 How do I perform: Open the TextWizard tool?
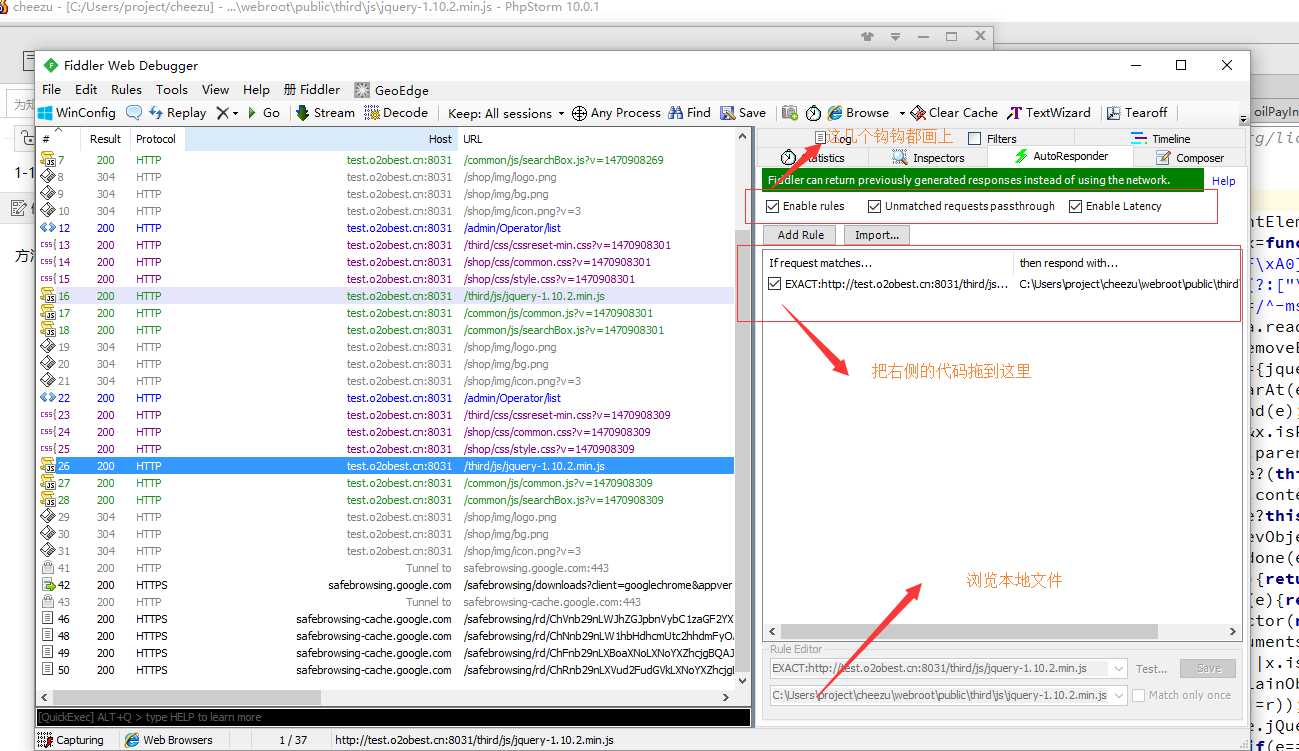pos(1049,113)
